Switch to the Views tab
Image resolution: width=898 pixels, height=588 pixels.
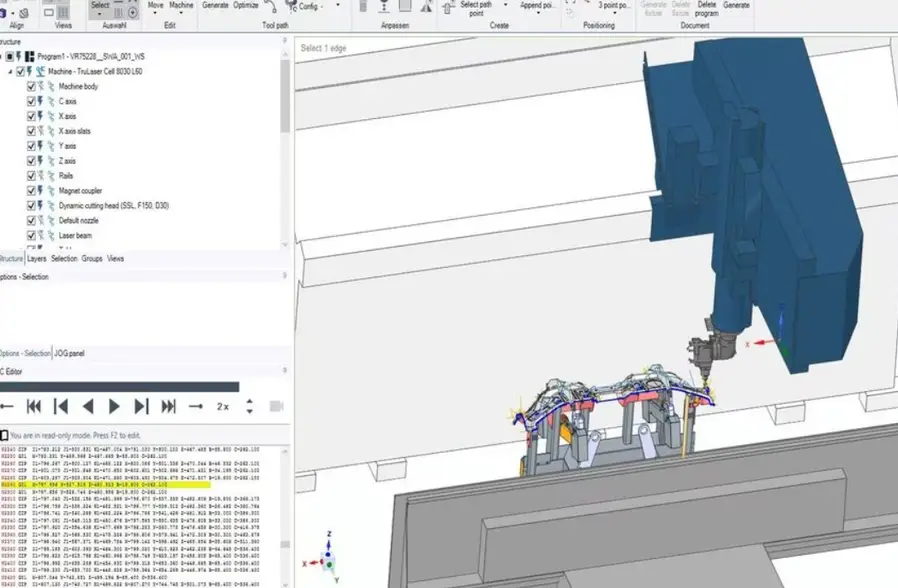click(x=115, y=259)
